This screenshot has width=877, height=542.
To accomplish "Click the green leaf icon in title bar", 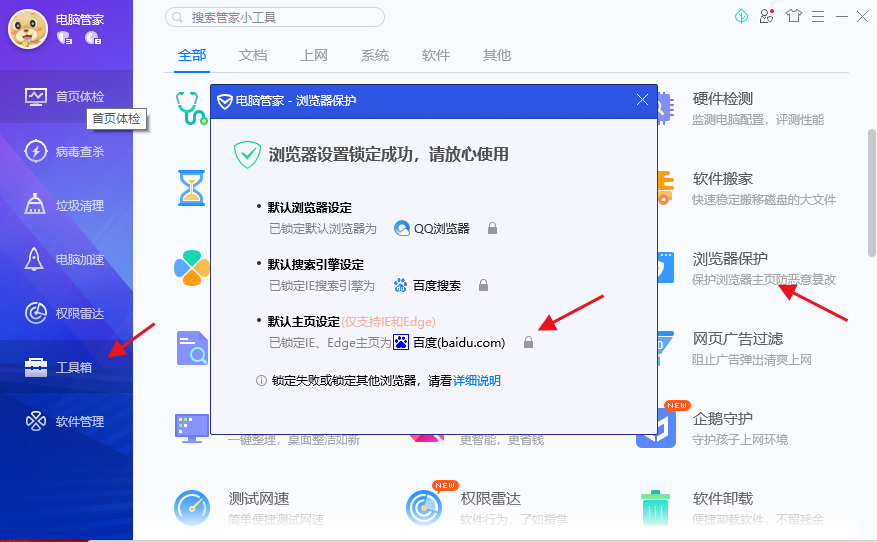I will coord(741,16).
